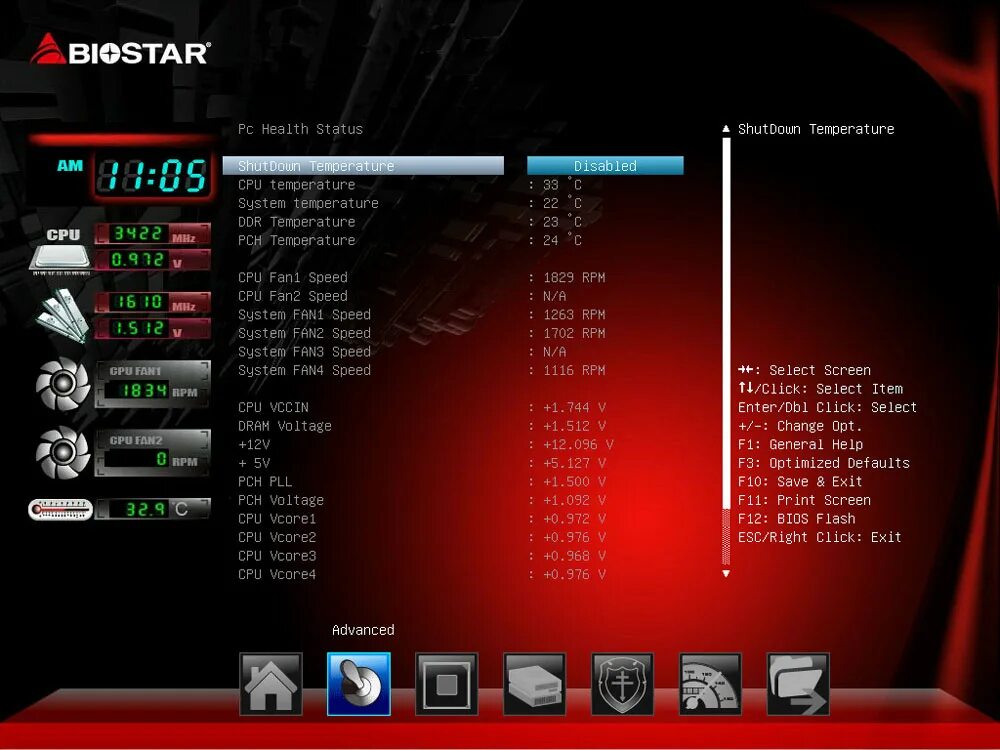Click the F3: Optimized Defaults hint

824,463
